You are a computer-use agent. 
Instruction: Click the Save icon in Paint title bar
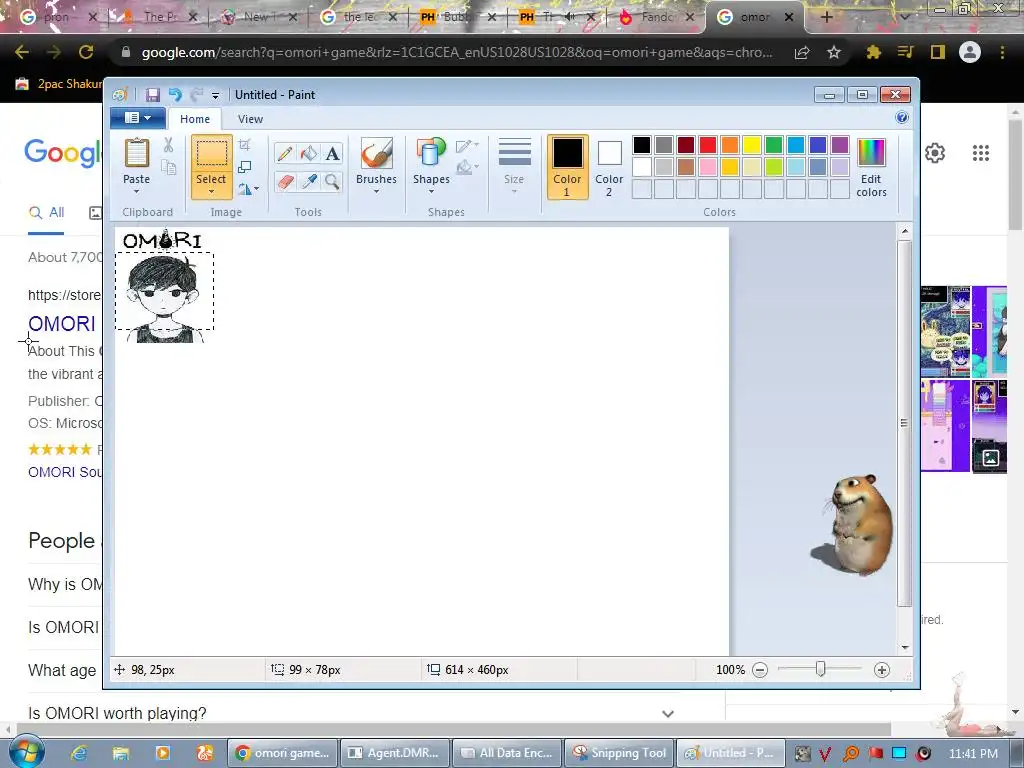[x=152, y=95]
